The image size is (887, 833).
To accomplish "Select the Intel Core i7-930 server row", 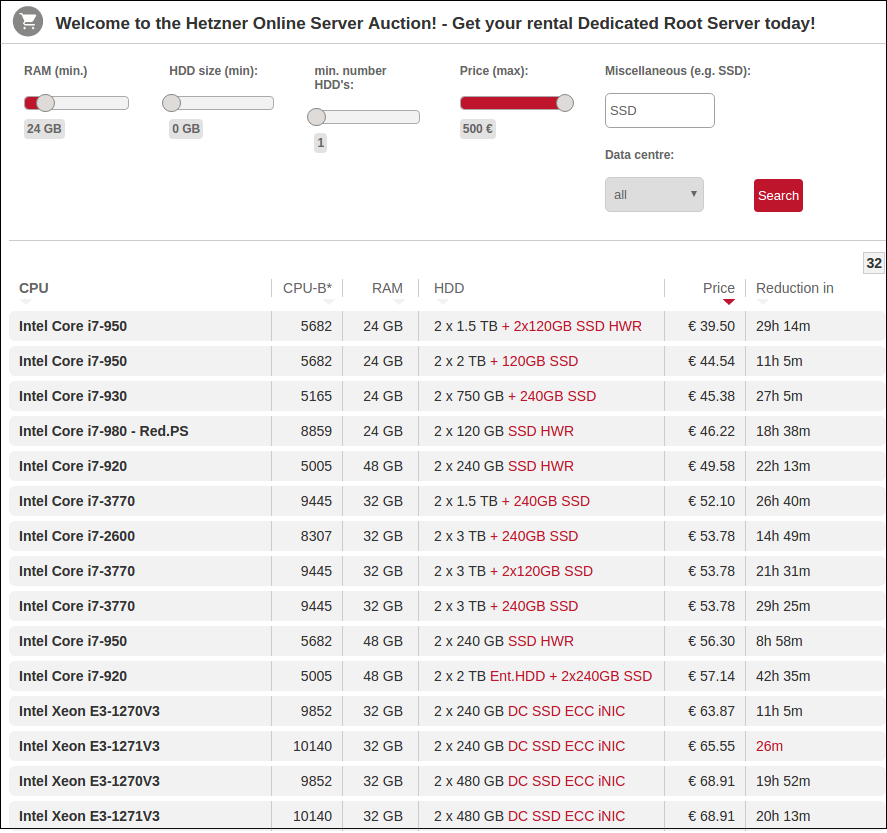I will click(447, 396).
